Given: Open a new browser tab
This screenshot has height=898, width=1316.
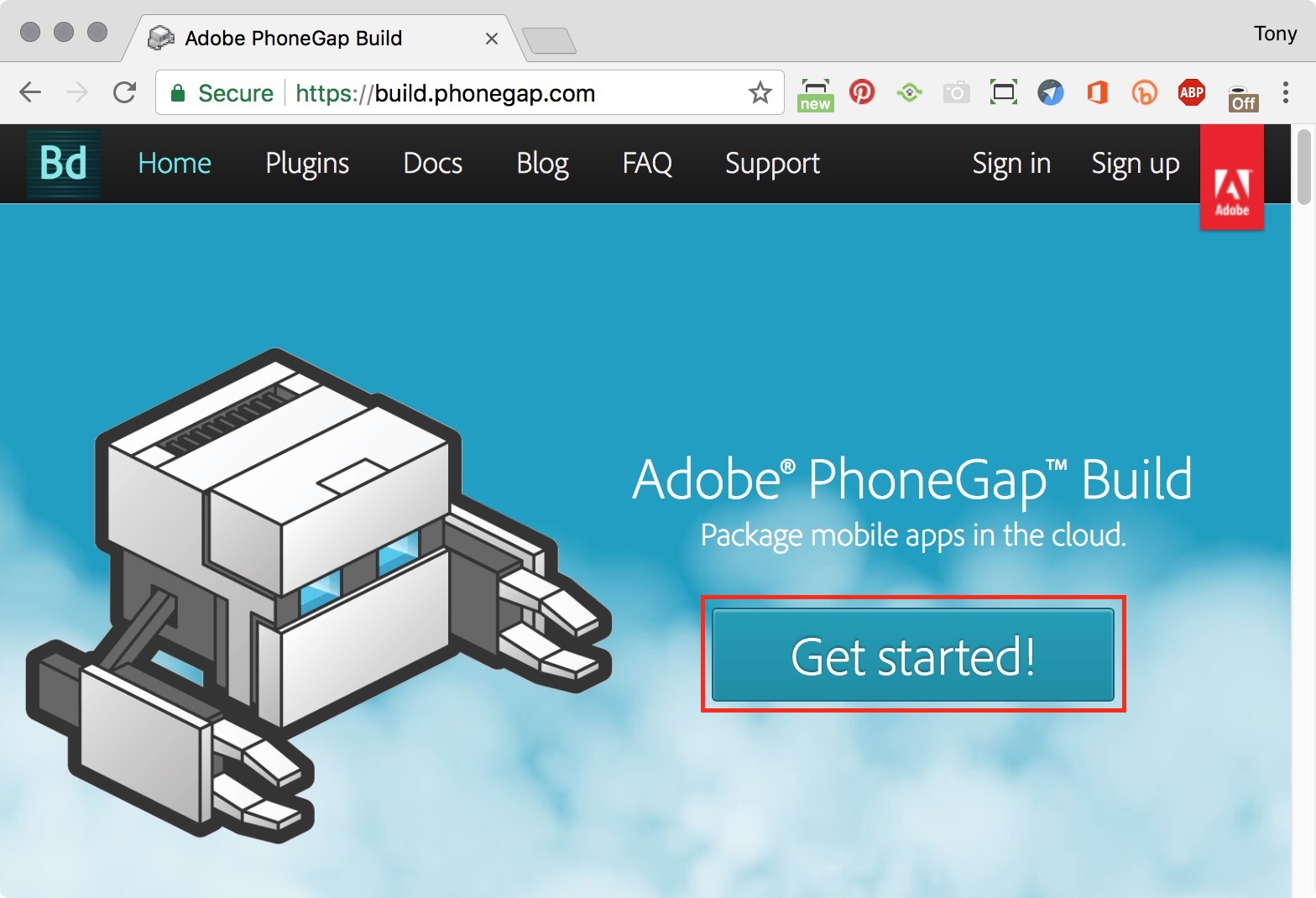Looking at the screenshot, I should tap(549, 40).
